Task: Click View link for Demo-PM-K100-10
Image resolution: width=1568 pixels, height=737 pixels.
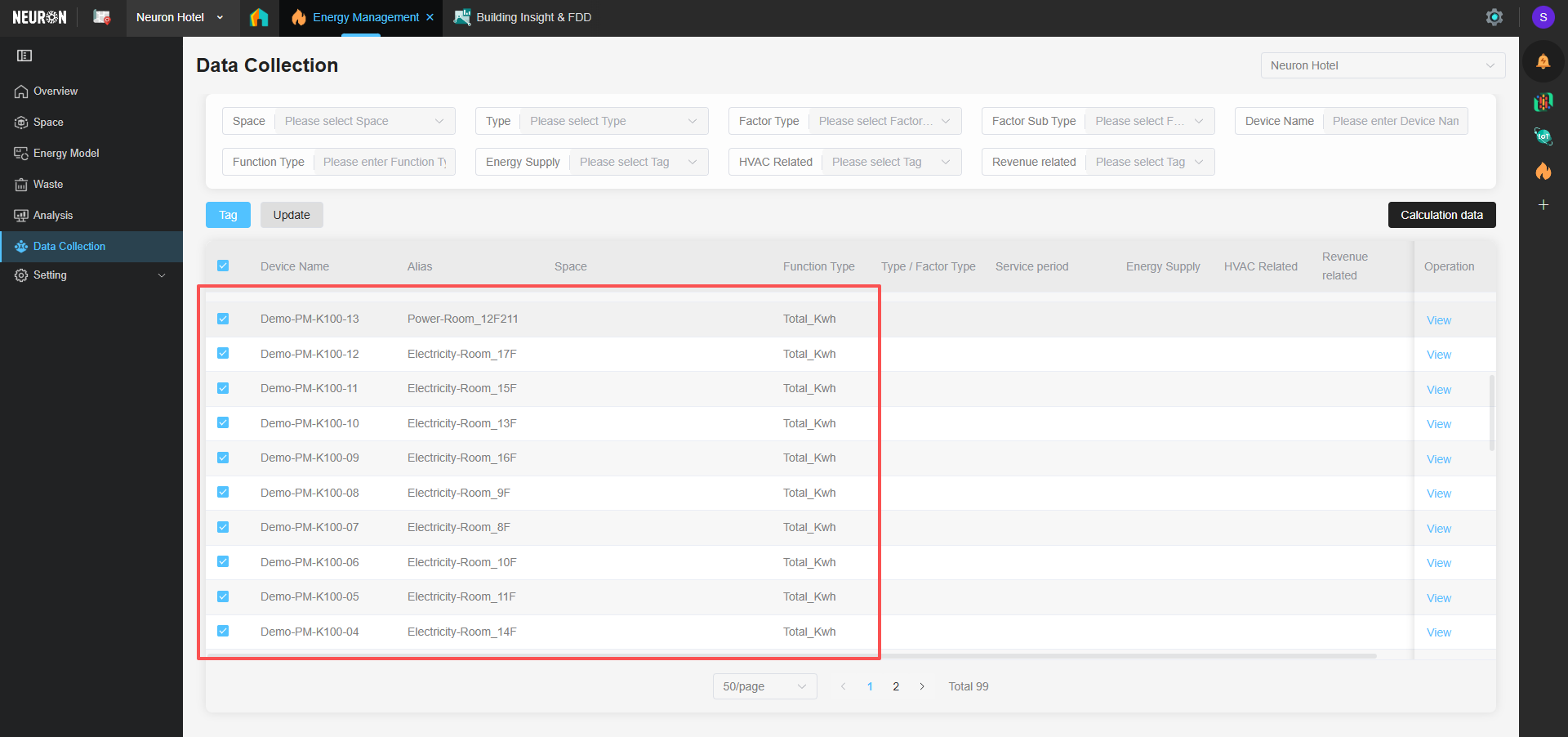Action: (x=1438, y=424)
